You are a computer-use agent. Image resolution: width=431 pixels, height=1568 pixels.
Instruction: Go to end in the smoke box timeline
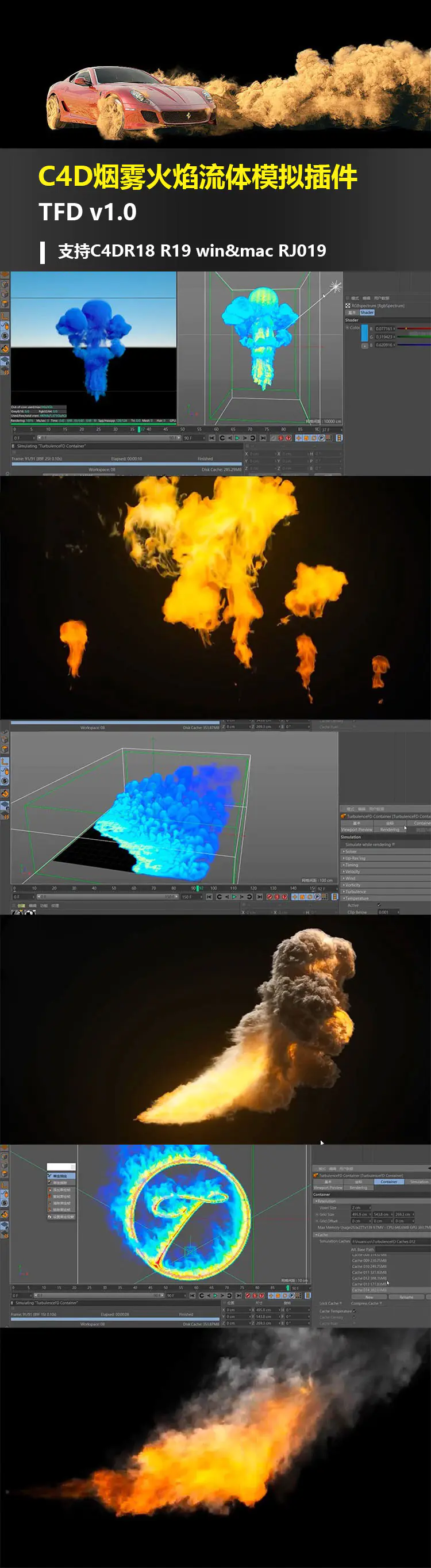pyautogui.click(x=260, y=897)
